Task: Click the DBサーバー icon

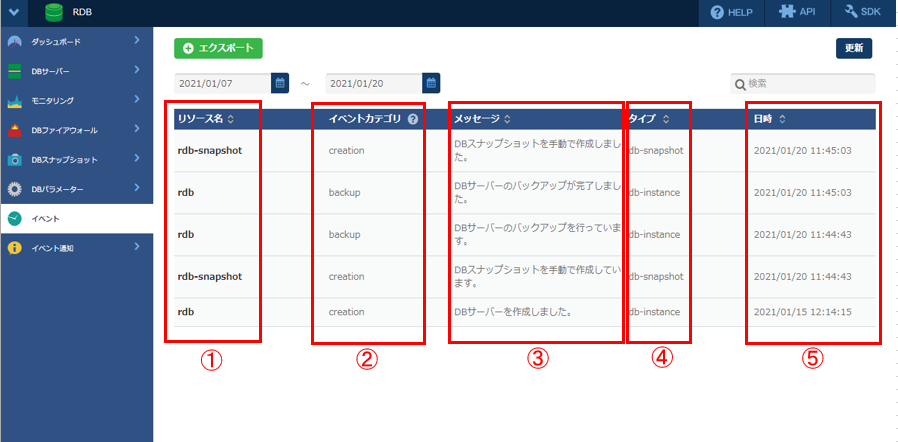Action: (x=15, y=72)
